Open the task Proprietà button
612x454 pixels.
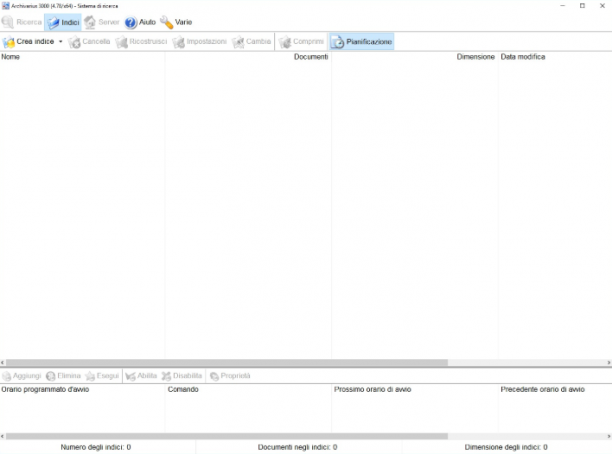pyautogui.click(x=230, y=376)
